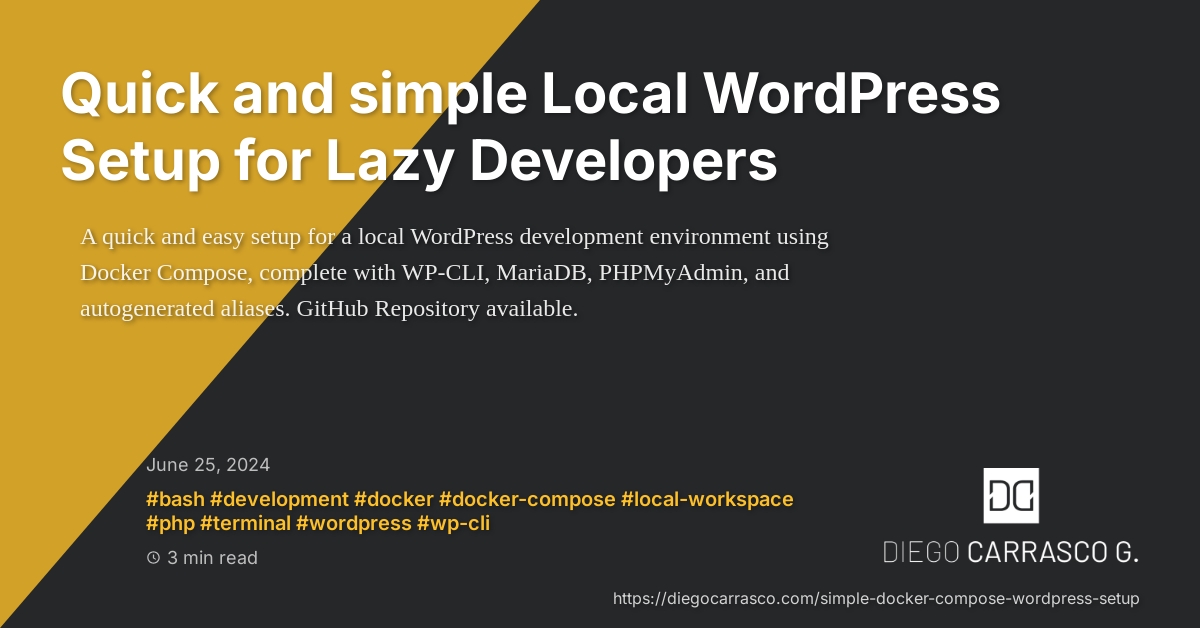Expand the tag list row

(470, 511)
